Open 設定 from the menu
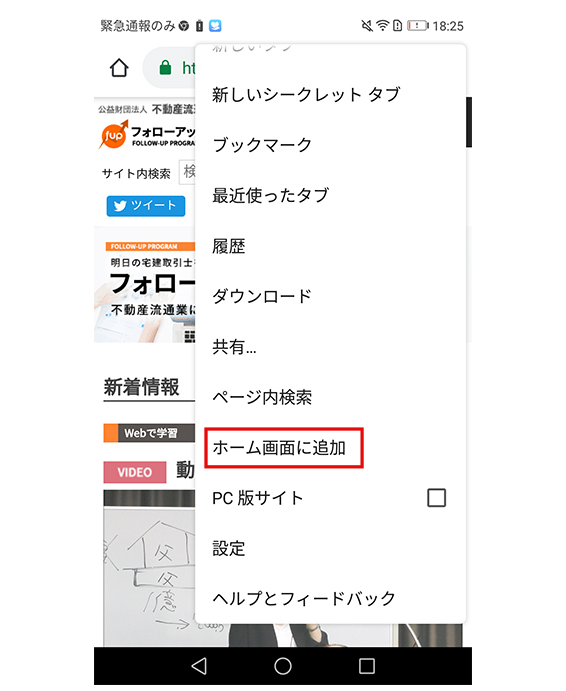Screen dimensions: 566x691 [330, 549]
